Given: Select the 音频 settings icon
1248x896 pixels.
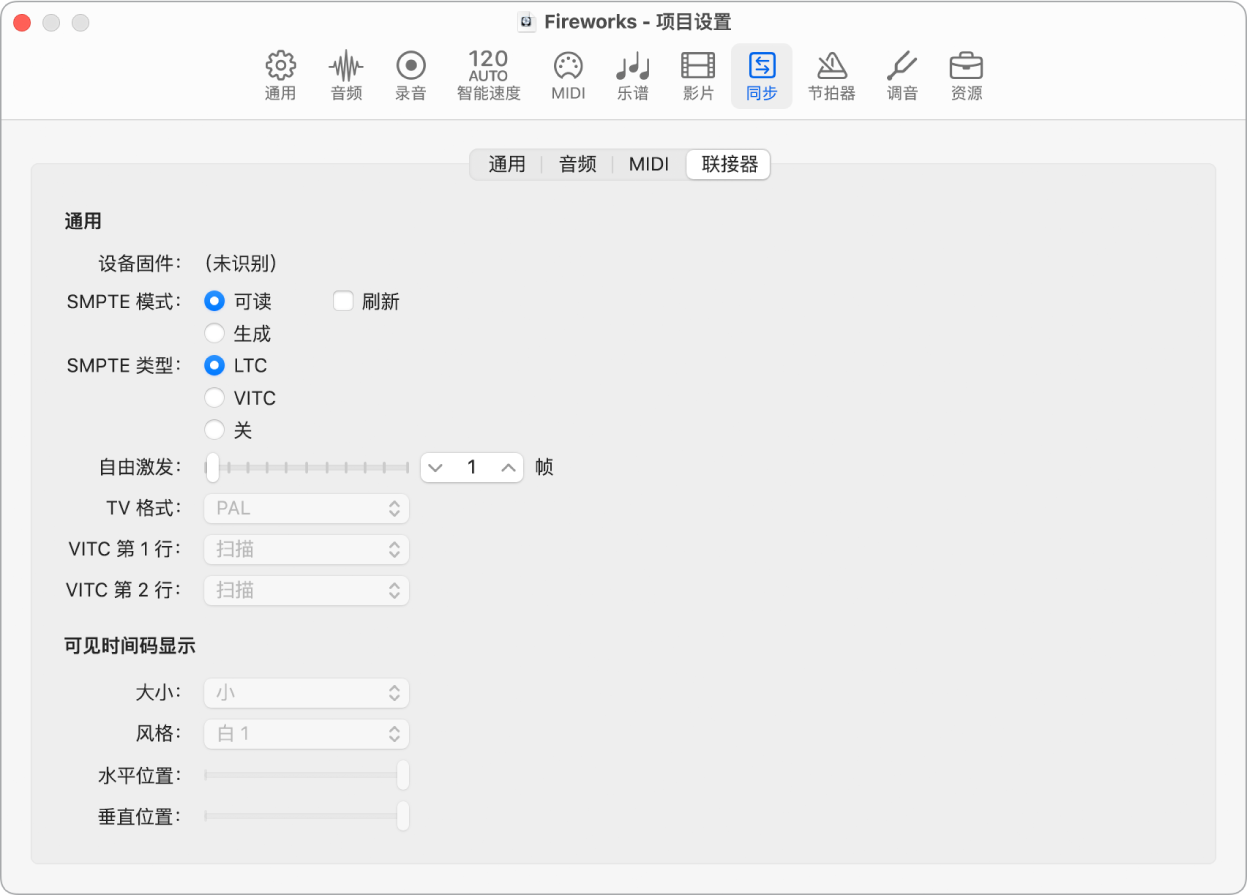Looking at the screenshot, I should (345, 75).
